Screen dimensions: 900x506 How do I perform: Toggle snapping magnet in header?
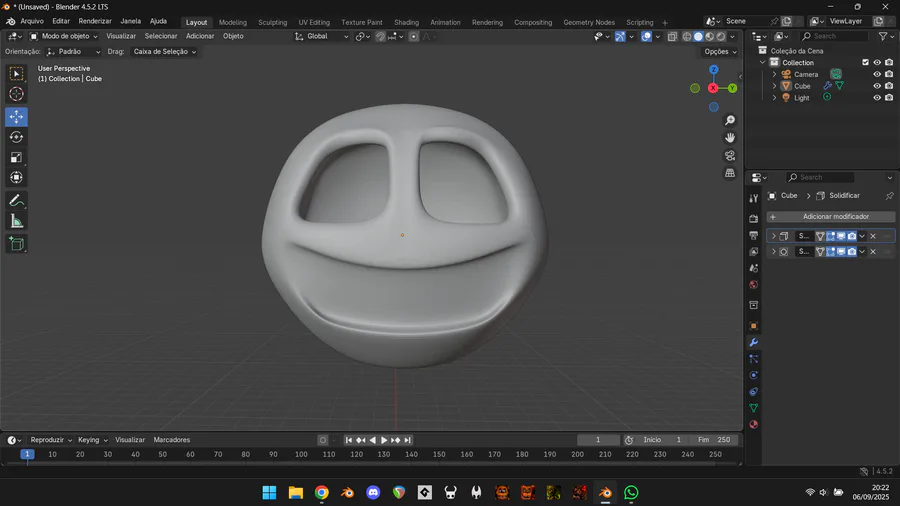(381, 36)
